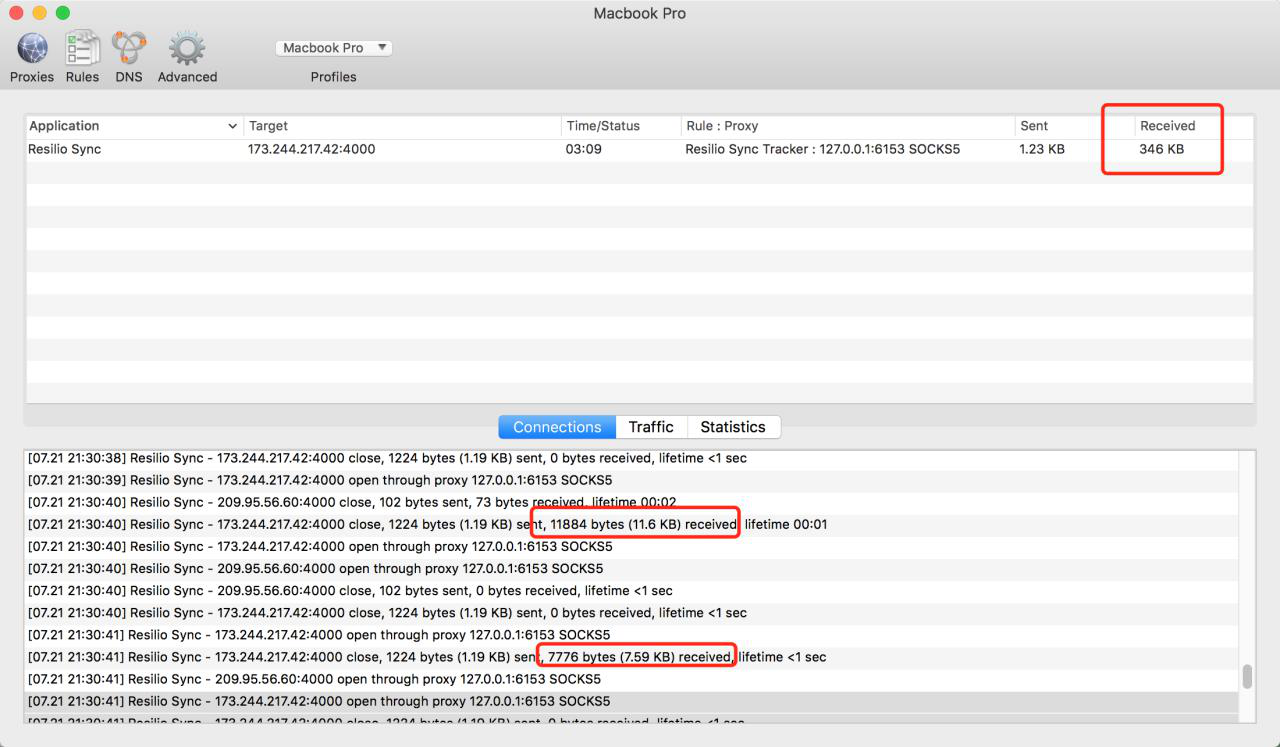Image resolution: width=1280 pixels, height=747 pixels.
Task: Select log line timestamped 21:30:39
Action: (632, 480)
